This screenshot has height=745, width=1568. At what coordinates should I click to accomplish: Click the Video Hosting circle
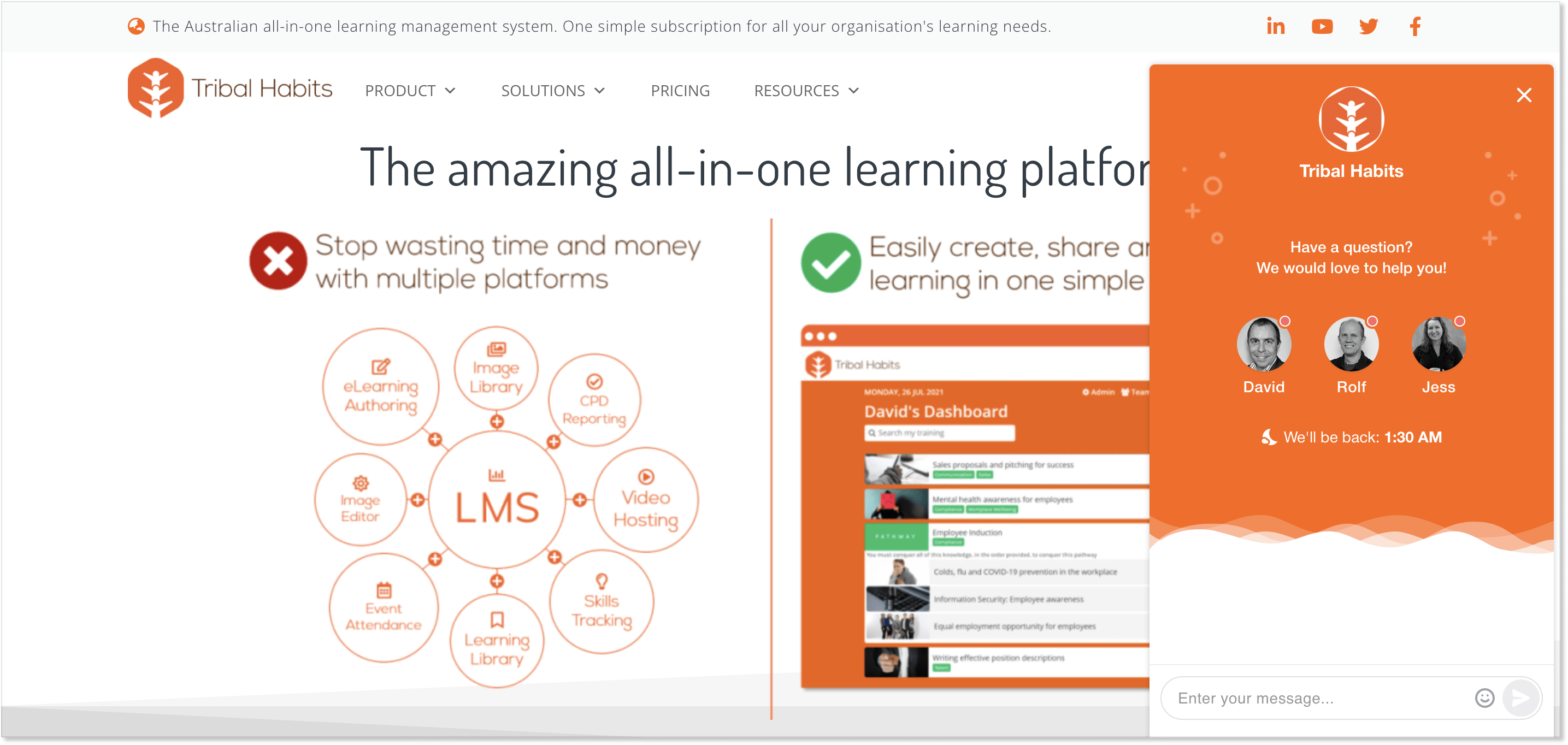(645, 500)
